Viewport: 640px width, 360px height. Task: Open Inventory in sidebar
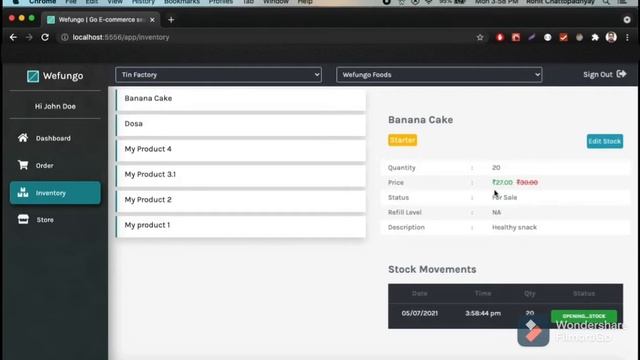tap(55, 193)
